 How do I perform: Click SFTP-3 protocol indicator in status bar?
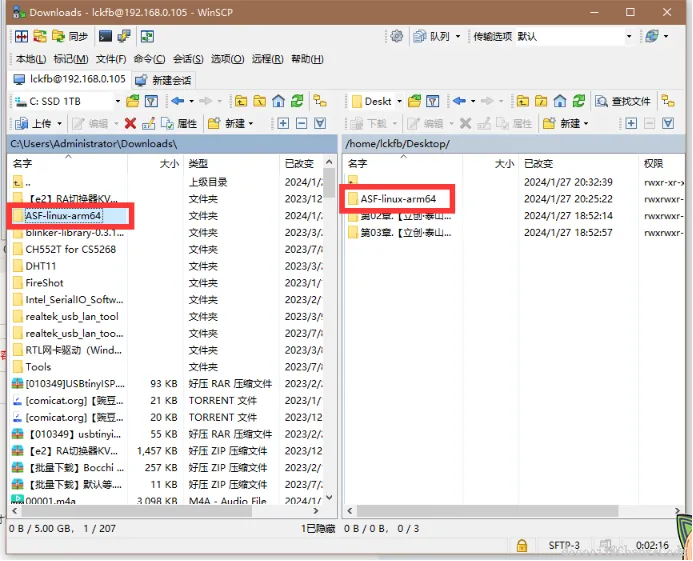[564, 546]
